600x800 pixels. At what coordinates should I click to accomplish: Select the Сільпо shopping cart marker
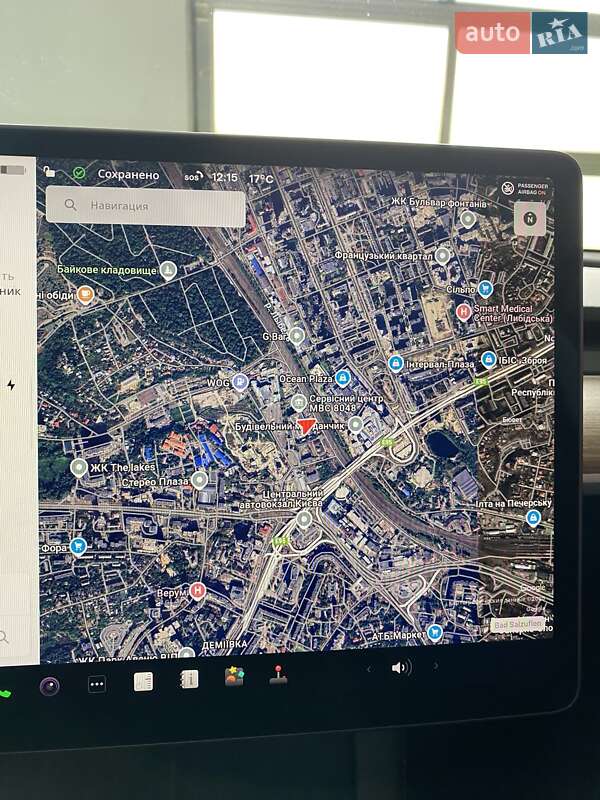pyautogui.click(x=485, y=289)
